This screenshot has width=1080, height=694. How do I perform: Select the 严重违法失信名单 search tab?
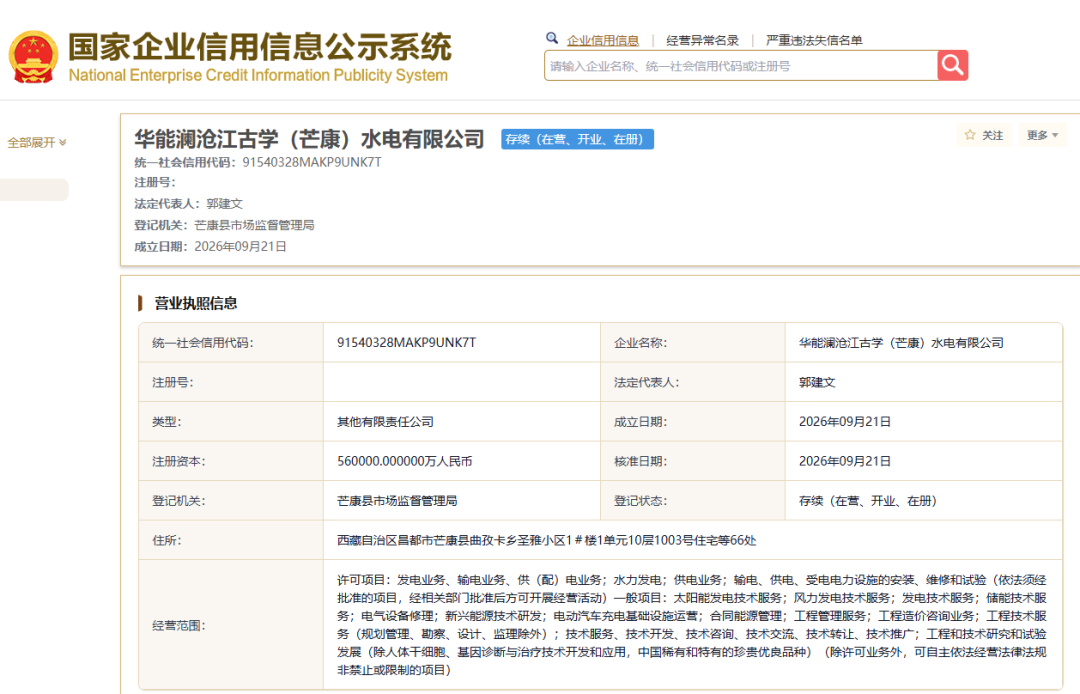pos(814,41)
